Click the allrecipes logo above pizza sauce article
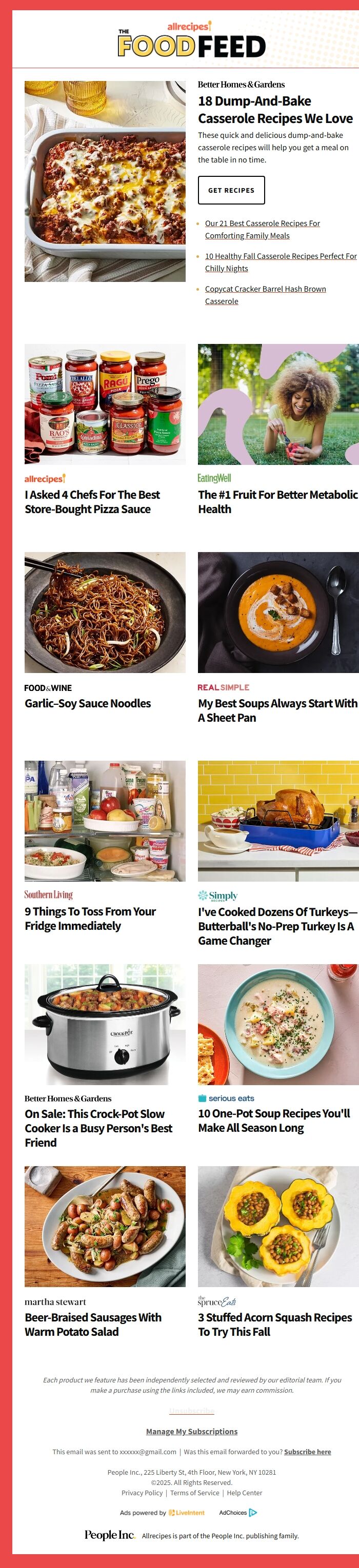 (45, 478)
